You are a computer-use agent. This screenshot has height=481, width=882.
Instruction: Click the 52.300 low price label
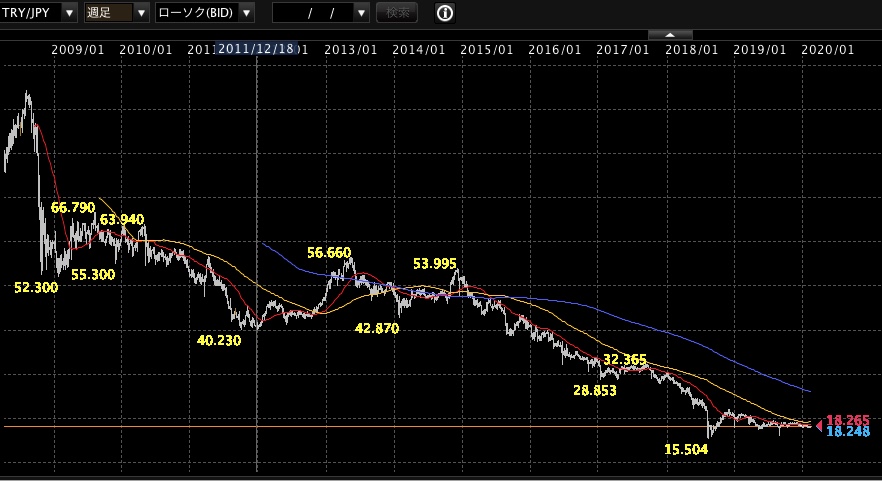click(36, 287)
